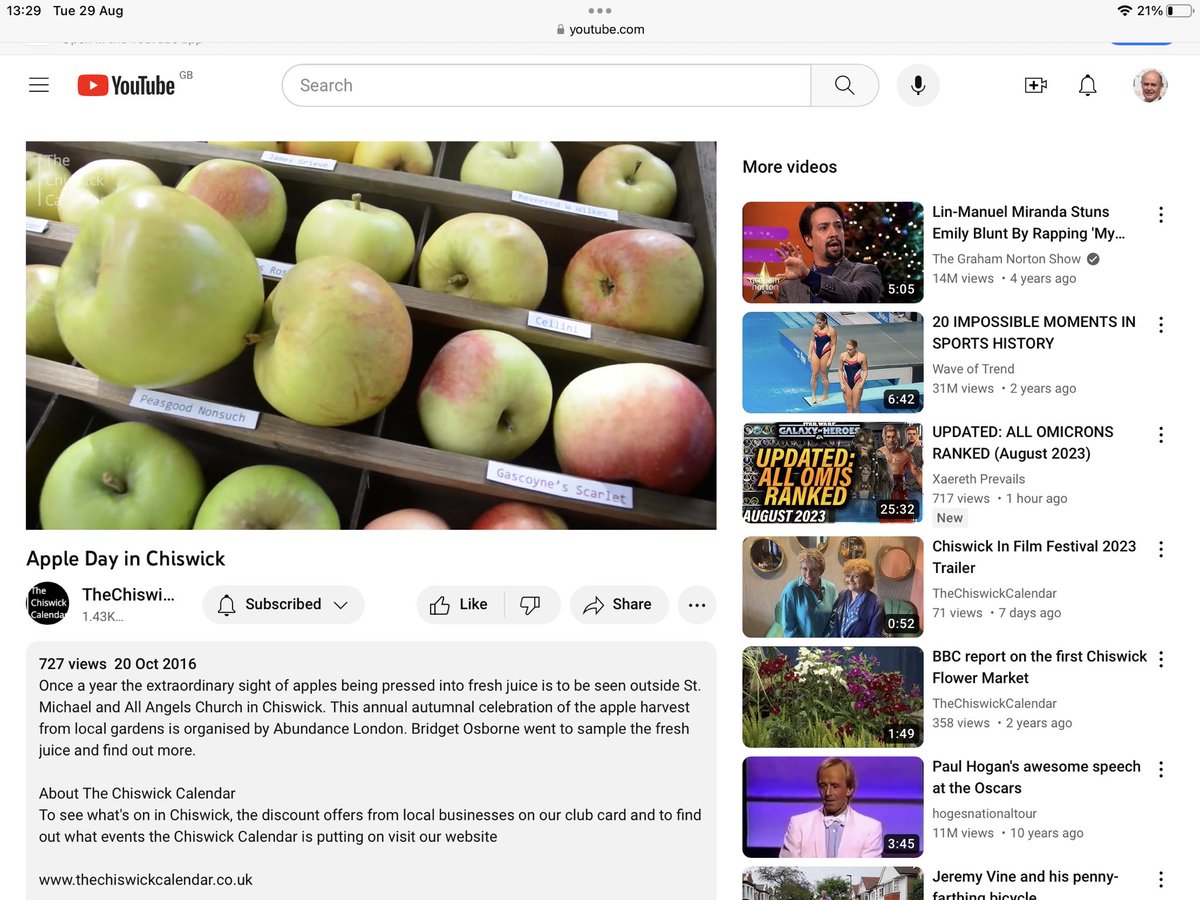Screen dimensions: 1200x900
Task: Select 'The Graham Norton Show' channel name
Action: tap(1007, 259)
